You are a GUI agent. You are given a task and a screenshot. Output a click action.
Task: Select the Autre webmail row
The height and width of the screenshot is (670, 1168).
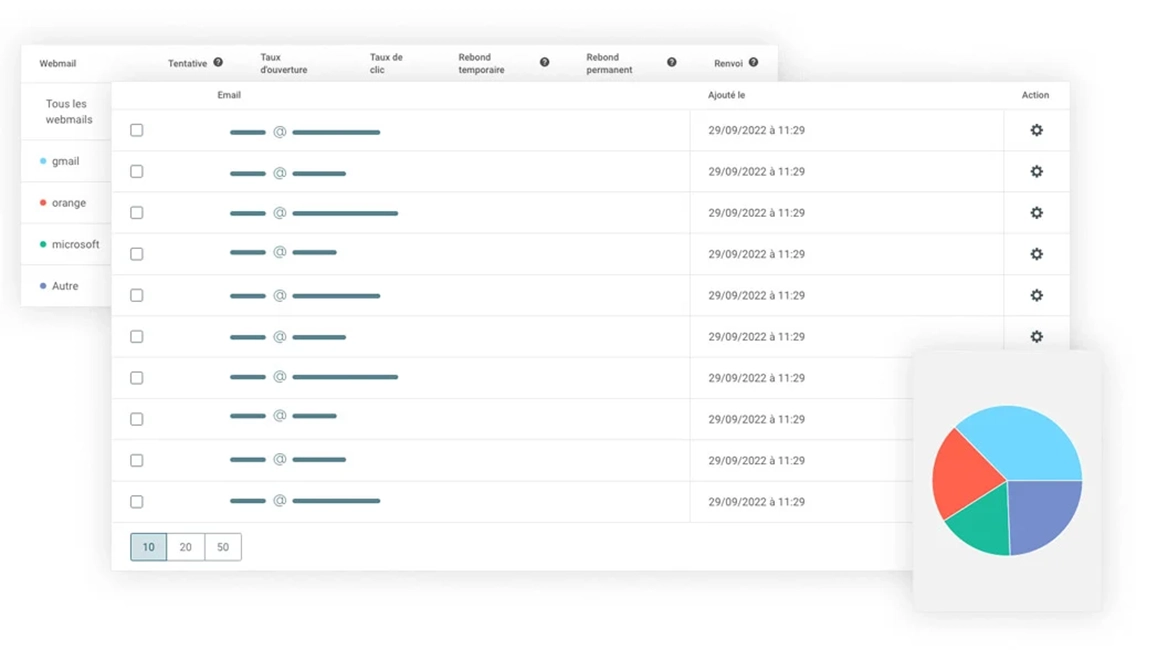pyautogui.click(x=67, y=286)
